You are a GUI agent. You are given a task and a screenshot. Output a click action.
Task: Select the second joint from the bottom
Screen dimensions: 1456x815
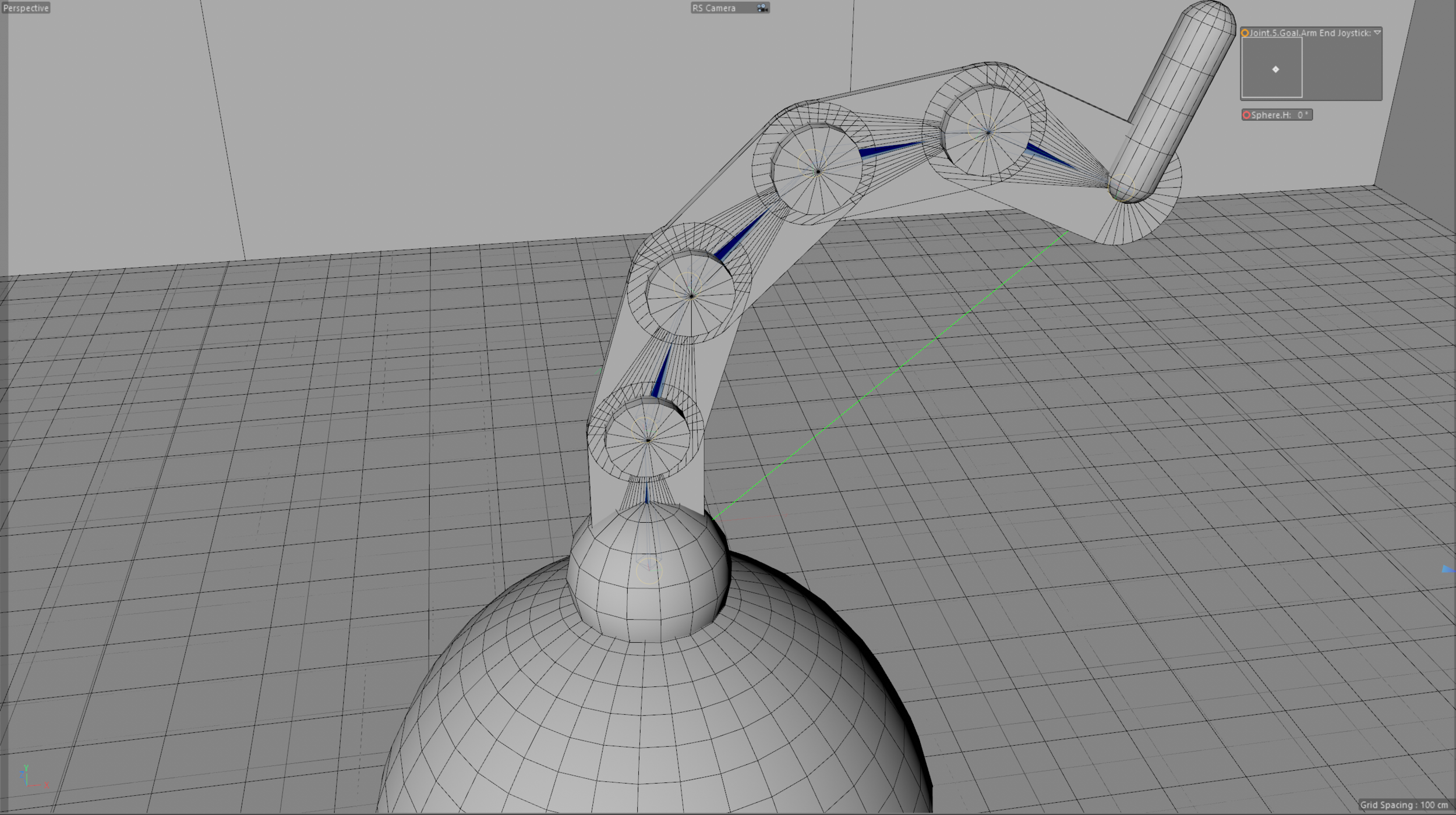(x=691, y=296)
